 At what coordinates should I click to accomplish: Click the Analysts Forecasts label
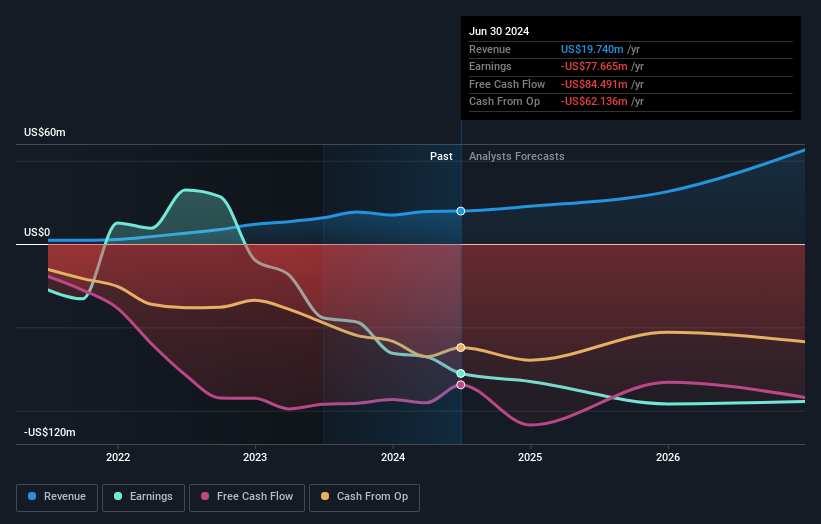(x=516, y=157)
